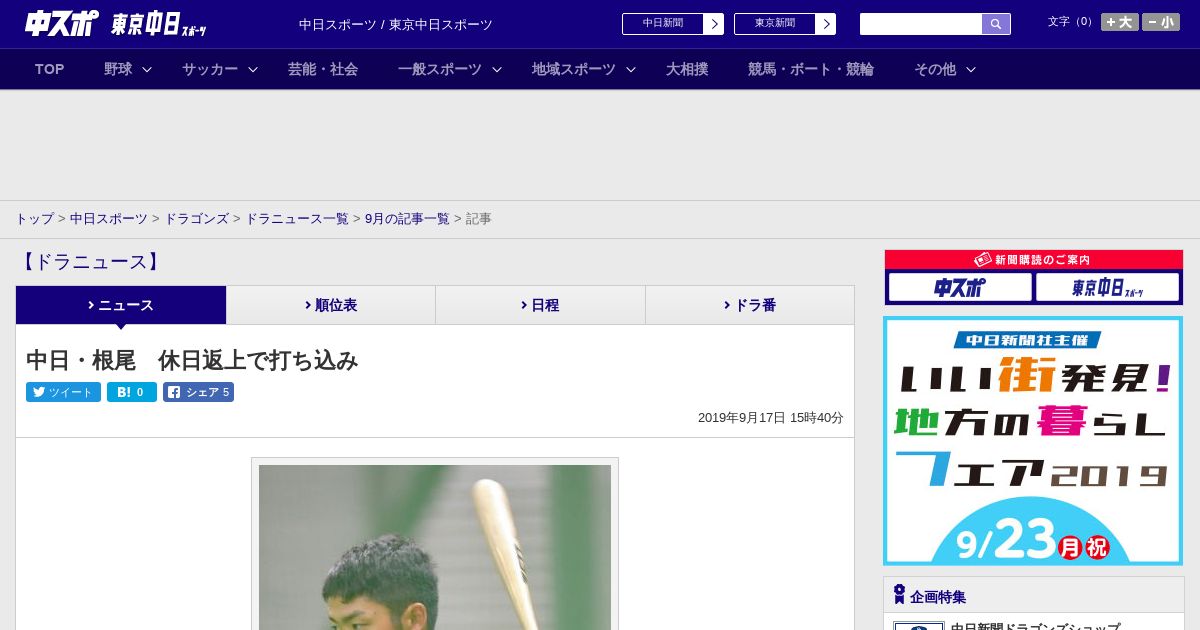The height and width of the screenshot is (630, 1200).
Task: Open the article photo of batter
Action: (435, 545)
